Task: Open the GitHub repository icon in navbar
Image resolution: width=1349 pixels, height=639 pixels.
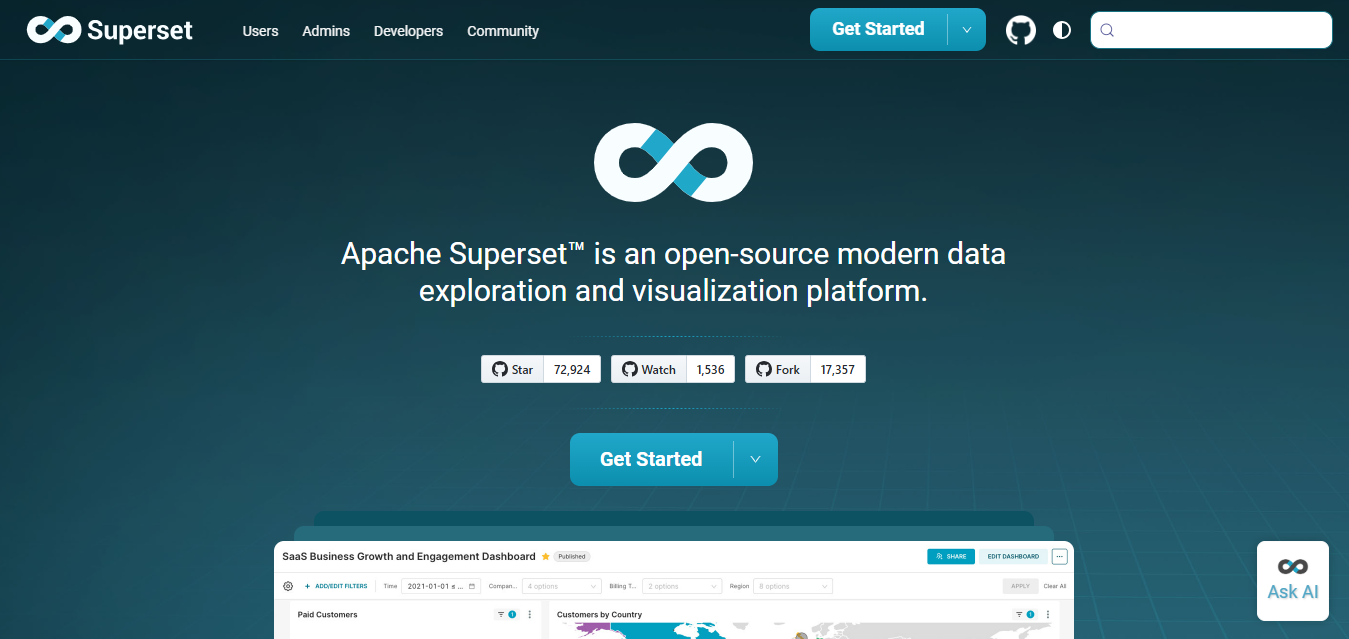Action: pos(1021,30)
